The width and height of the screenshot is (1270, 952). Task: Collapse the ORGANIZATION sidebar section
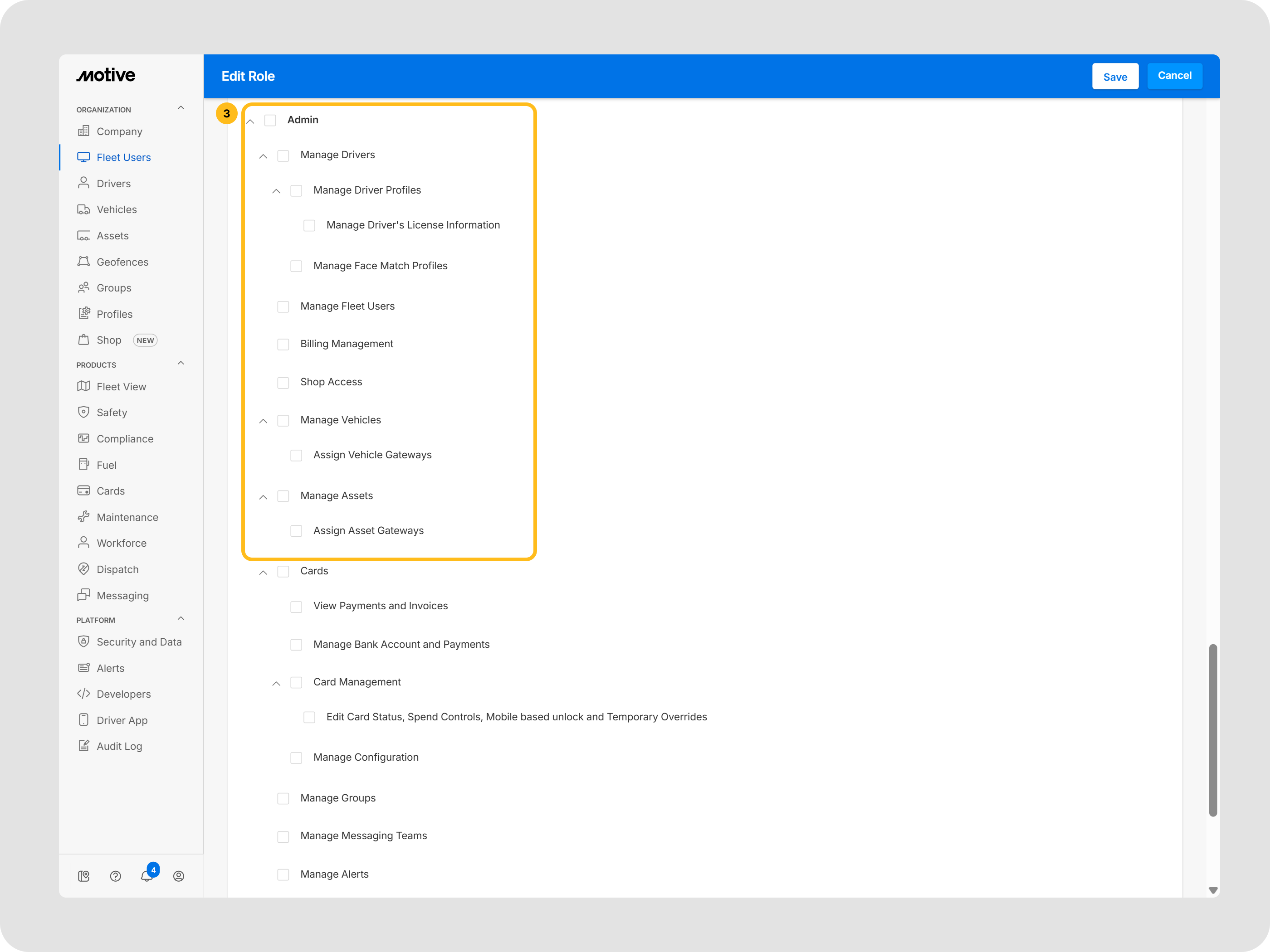pos(181,108)
